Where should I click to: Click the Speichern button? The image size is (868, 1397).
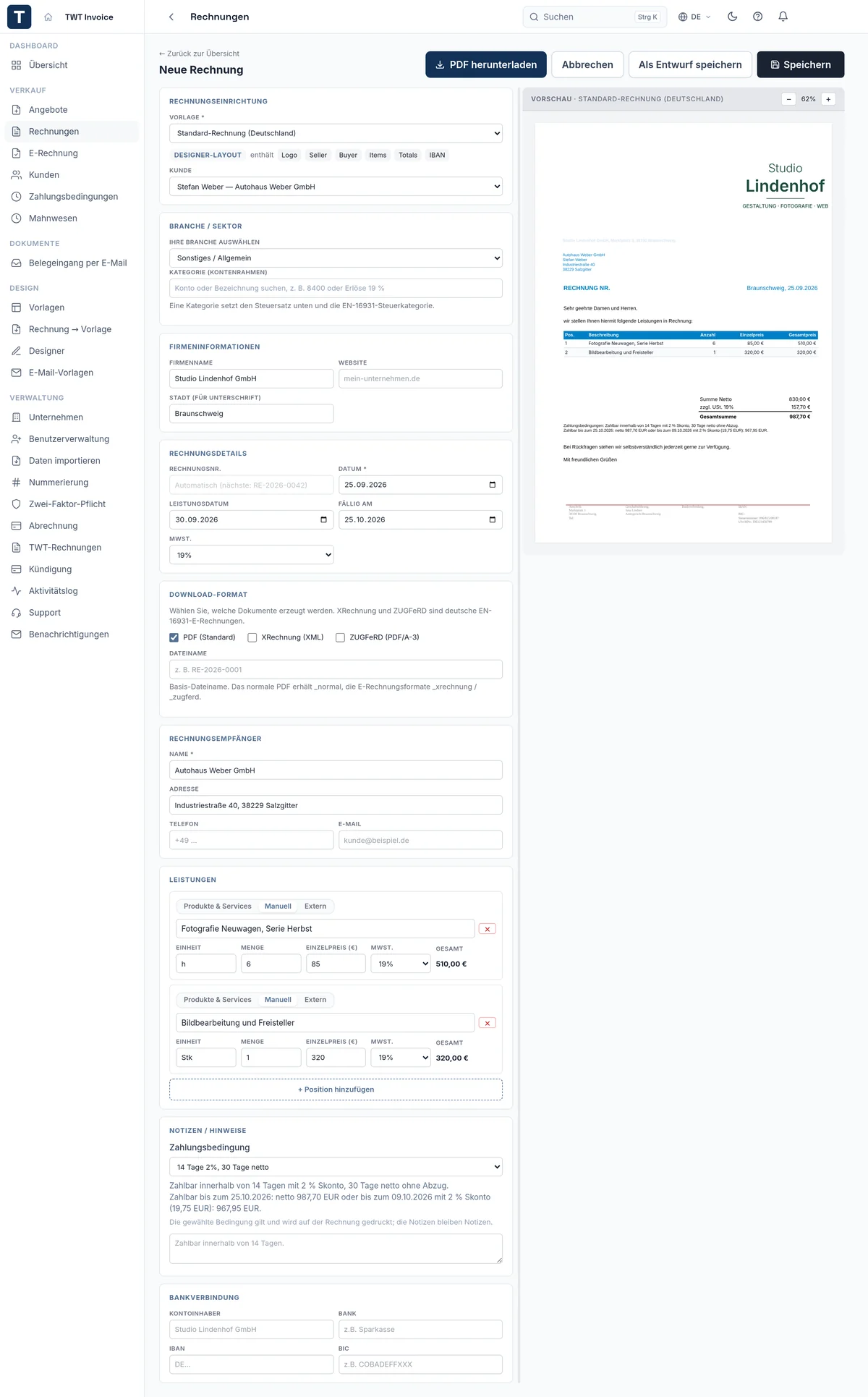pos(801,64)
